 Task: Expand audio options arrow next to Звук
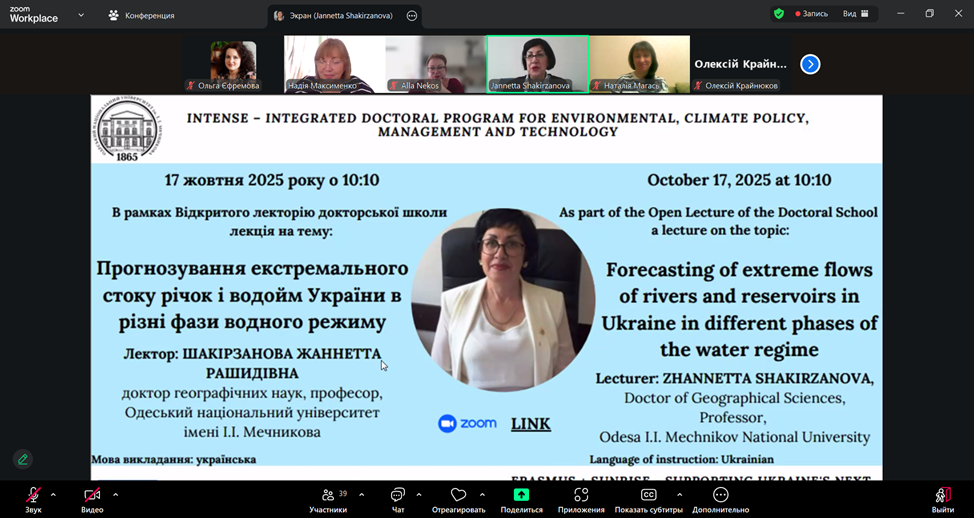[x=53, y=494]
